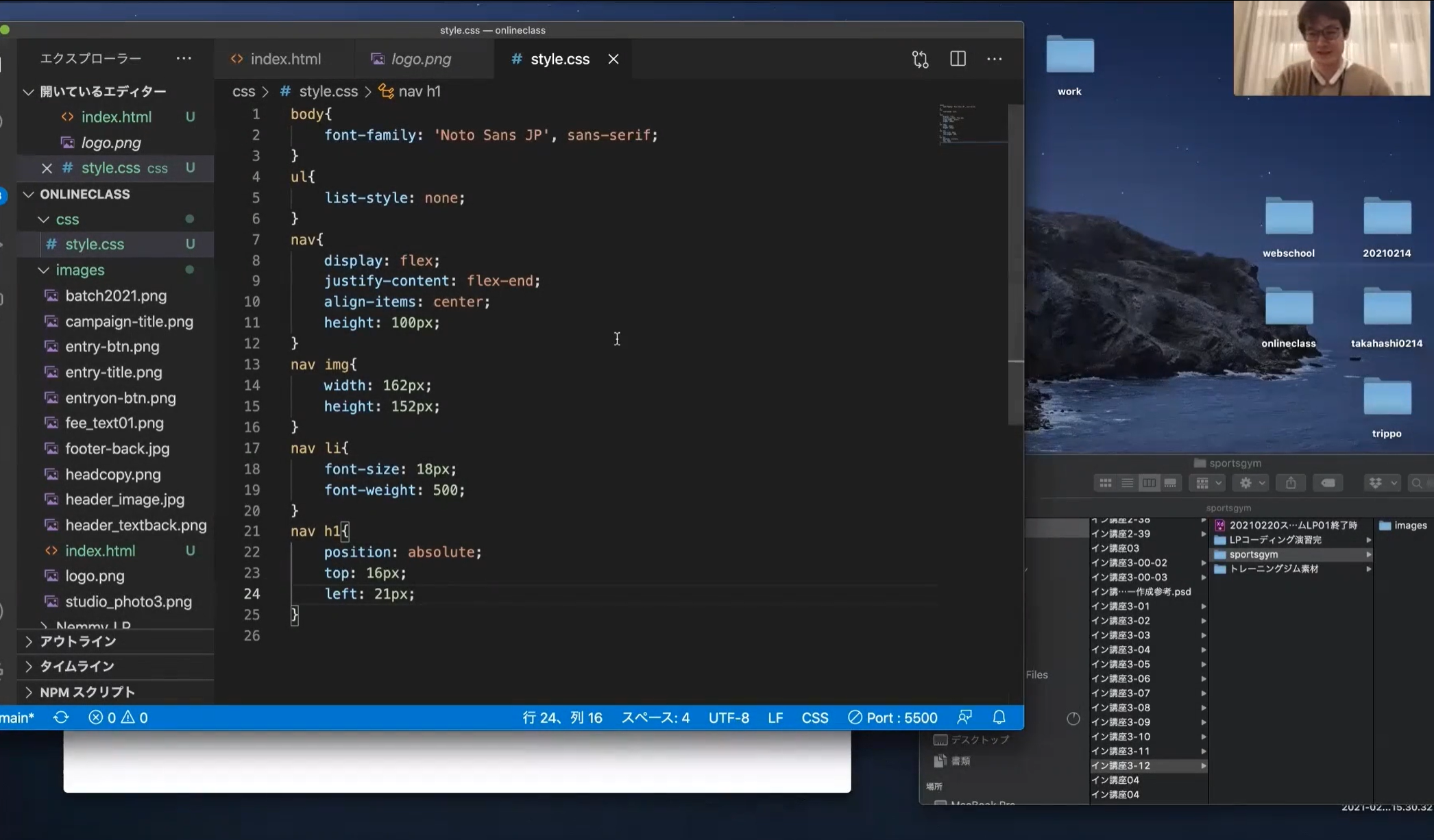Open index.html in open editors list
The image size is (1434, 840).
click(x=116, y=117)
